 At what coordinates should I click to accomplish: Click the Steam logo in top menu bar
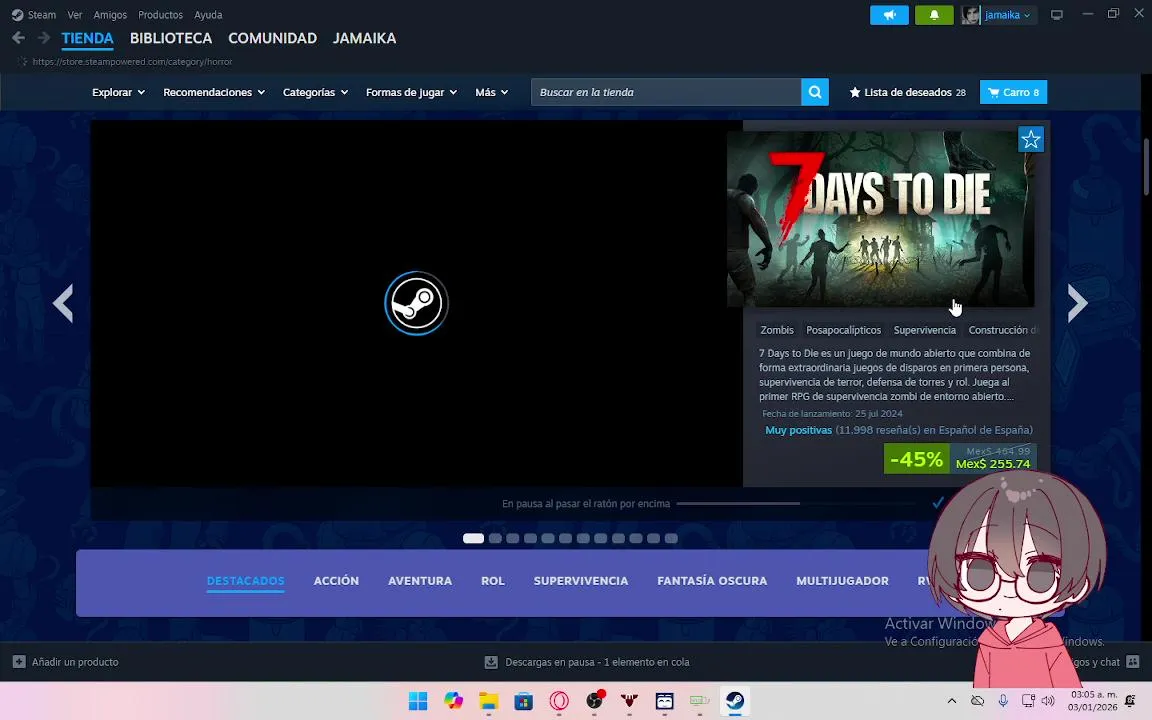tap(17, 15)
